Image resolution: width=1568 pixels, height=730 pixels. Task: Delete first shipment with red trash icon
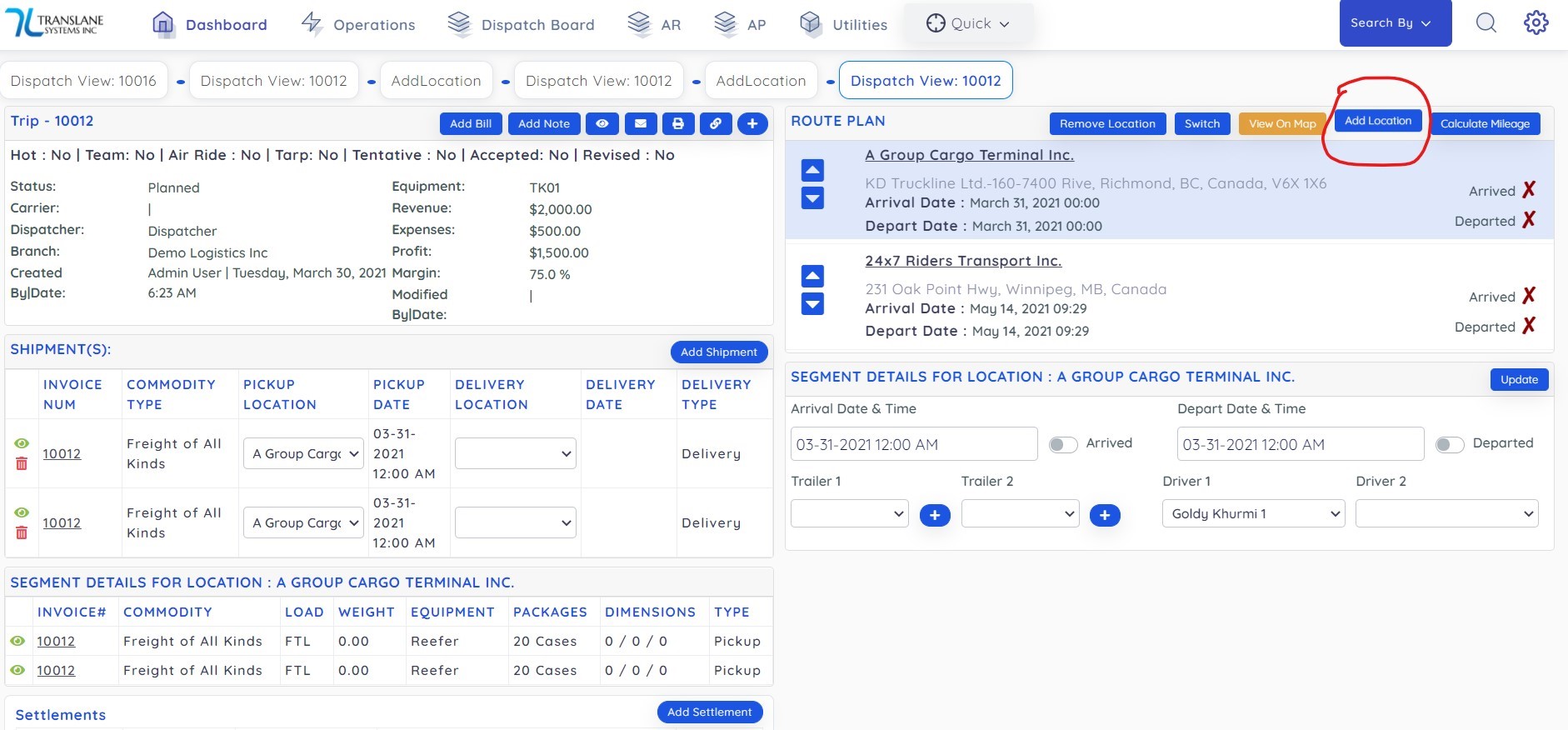22,463
